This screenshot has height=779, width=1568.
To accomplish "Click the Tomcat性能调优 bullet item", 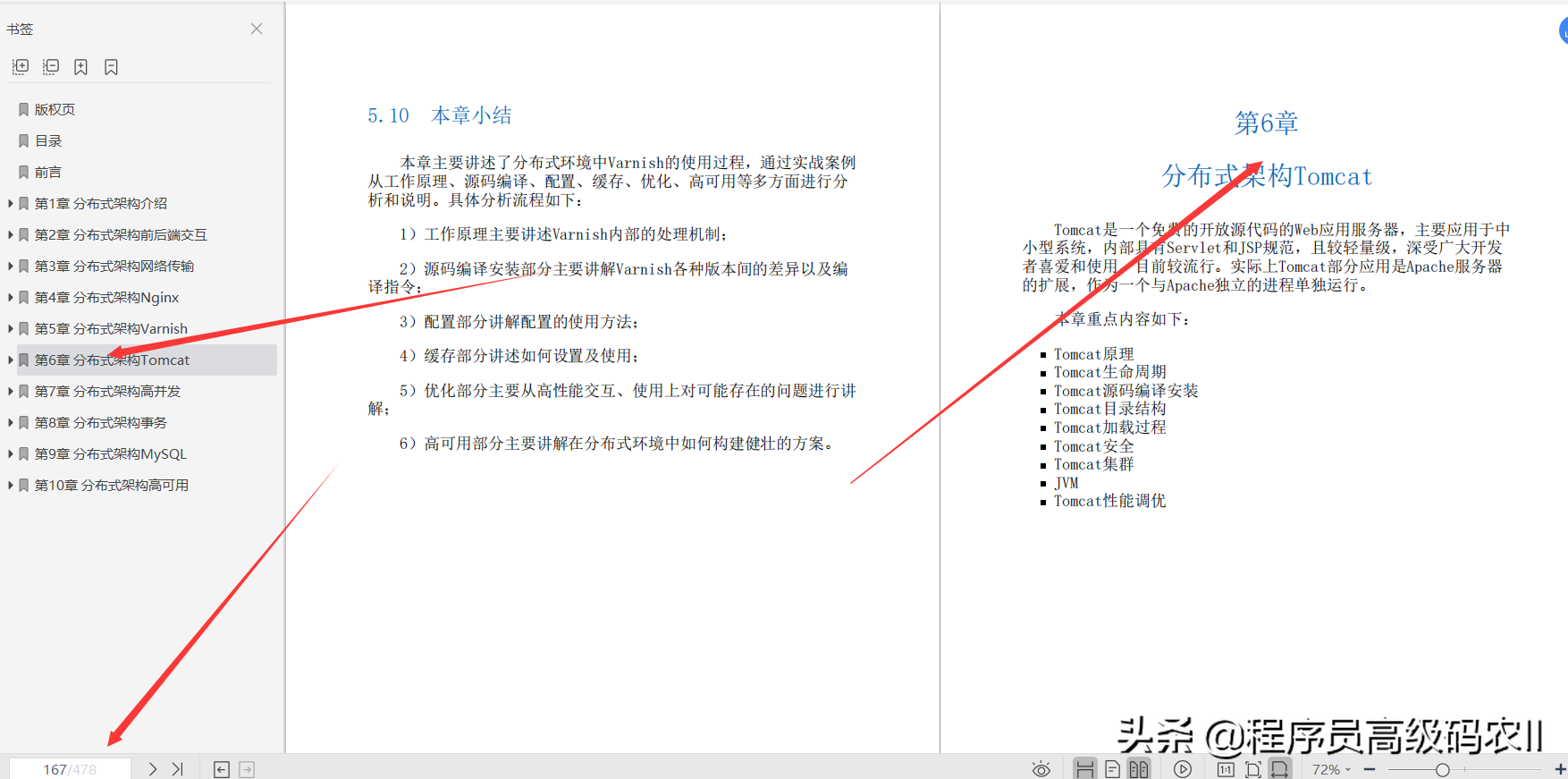I will click(1110, 501).
